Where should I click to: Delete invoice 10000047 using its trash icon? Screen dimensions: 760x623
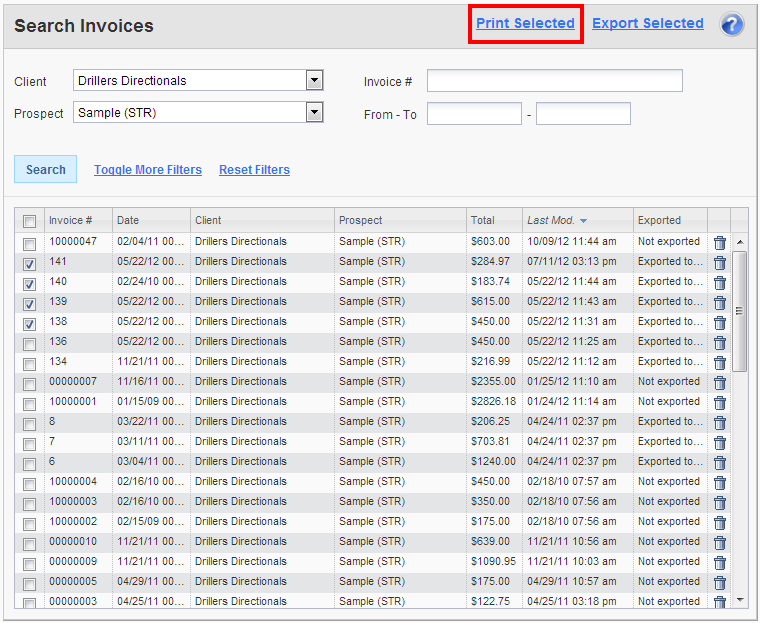[x=719, y=242]
